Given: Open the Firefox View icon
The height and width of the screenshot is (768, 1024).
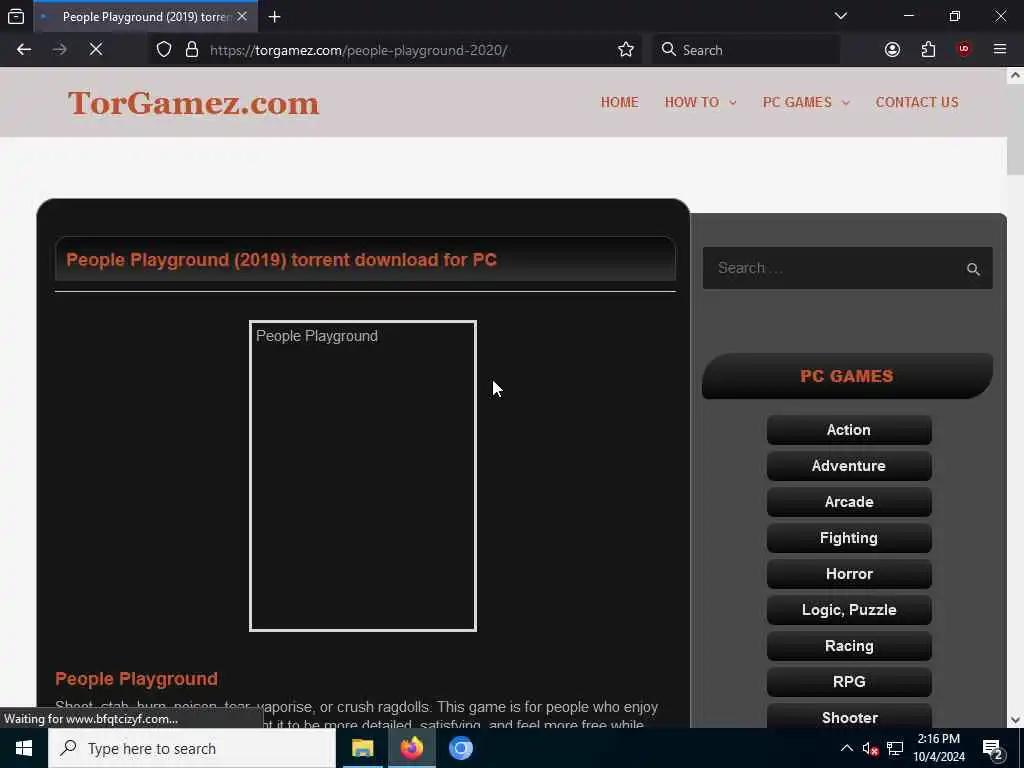Looking at the screenshot, I should point(16,16).
